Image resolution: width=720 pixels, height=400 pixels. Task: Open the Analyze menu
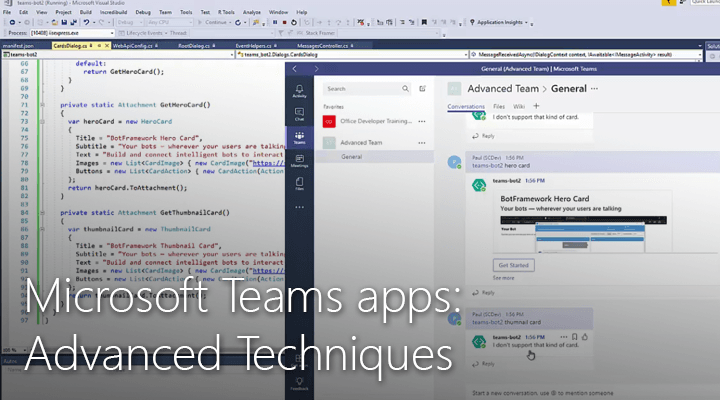coord(252,12)
